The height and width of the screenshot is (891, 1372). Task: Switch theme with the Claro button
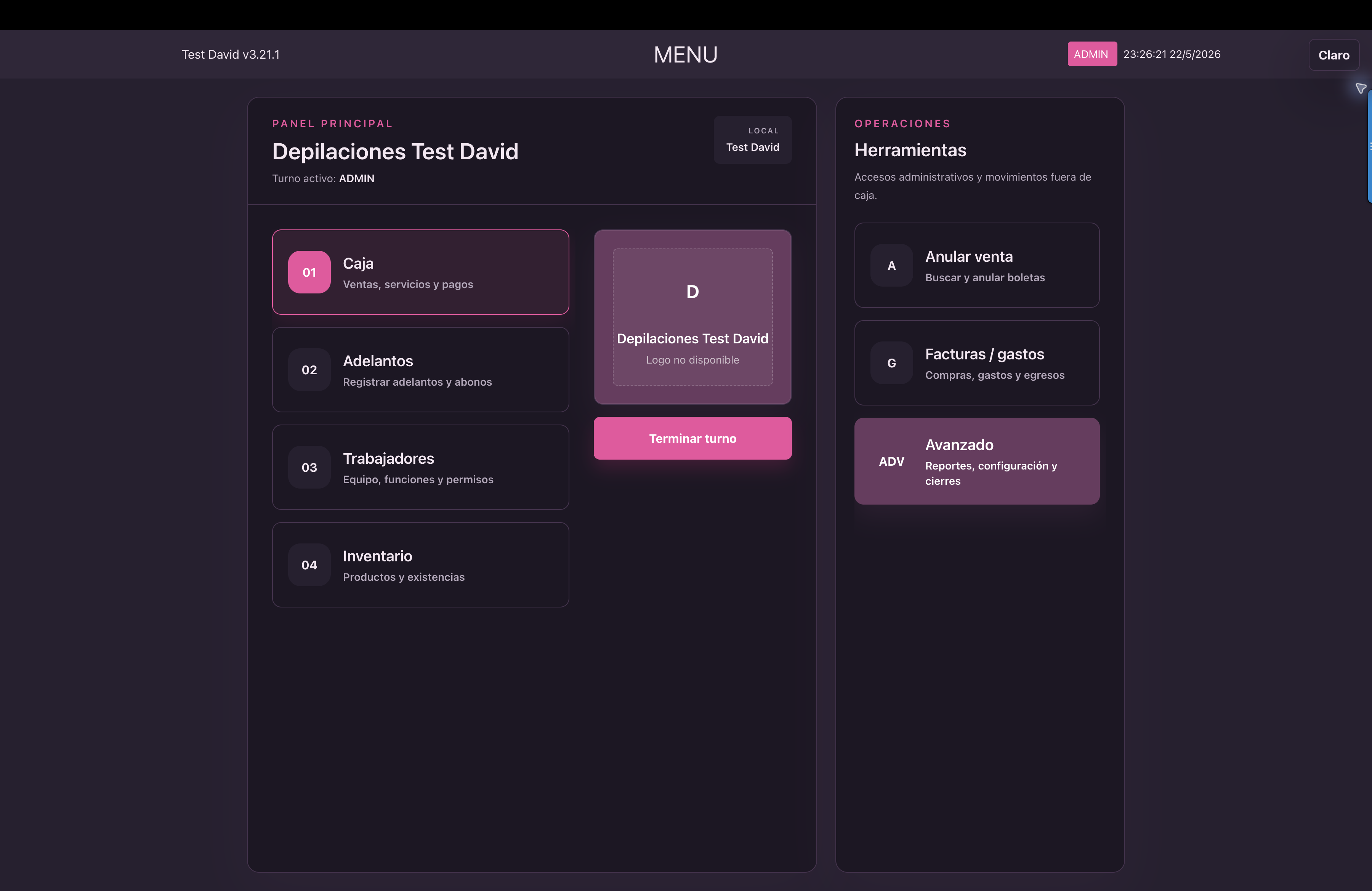click(x=1334, y=55)
